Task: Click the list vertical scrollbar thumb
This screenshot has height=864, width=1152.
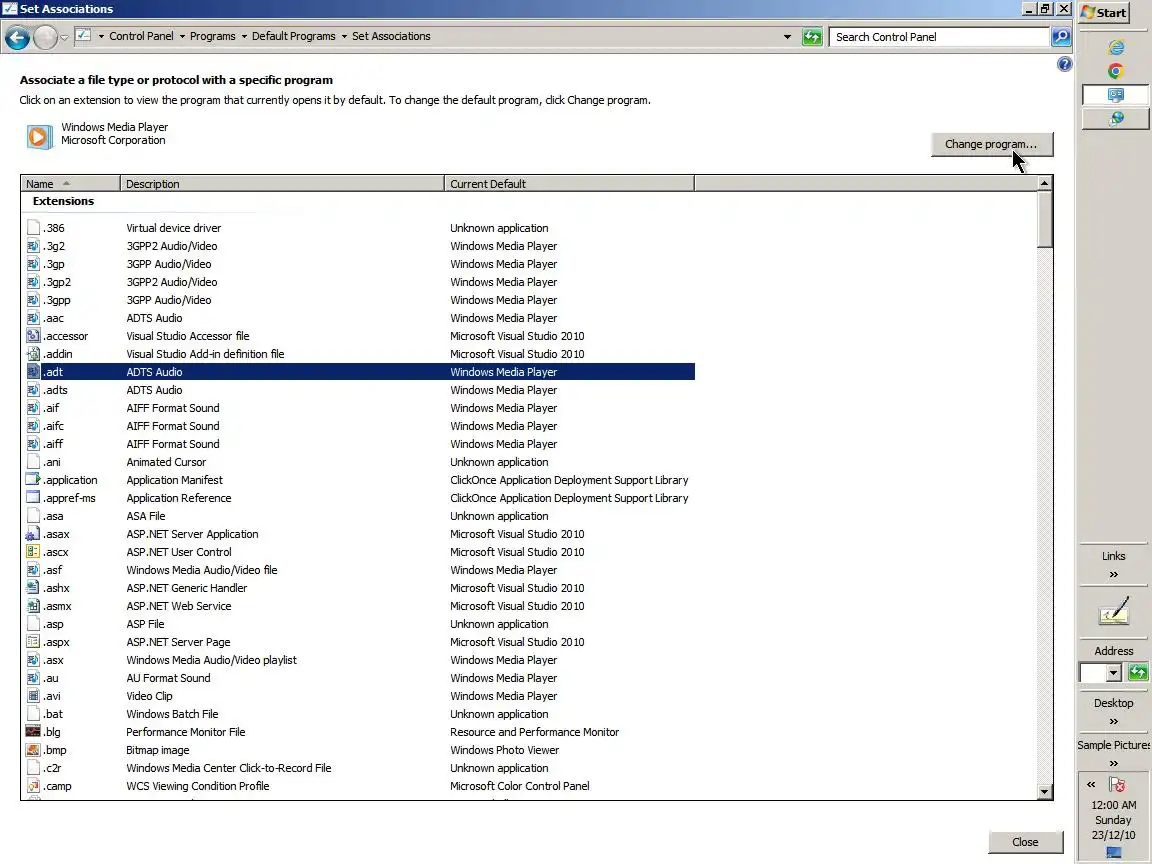Action: click(x=1044, y=219)
